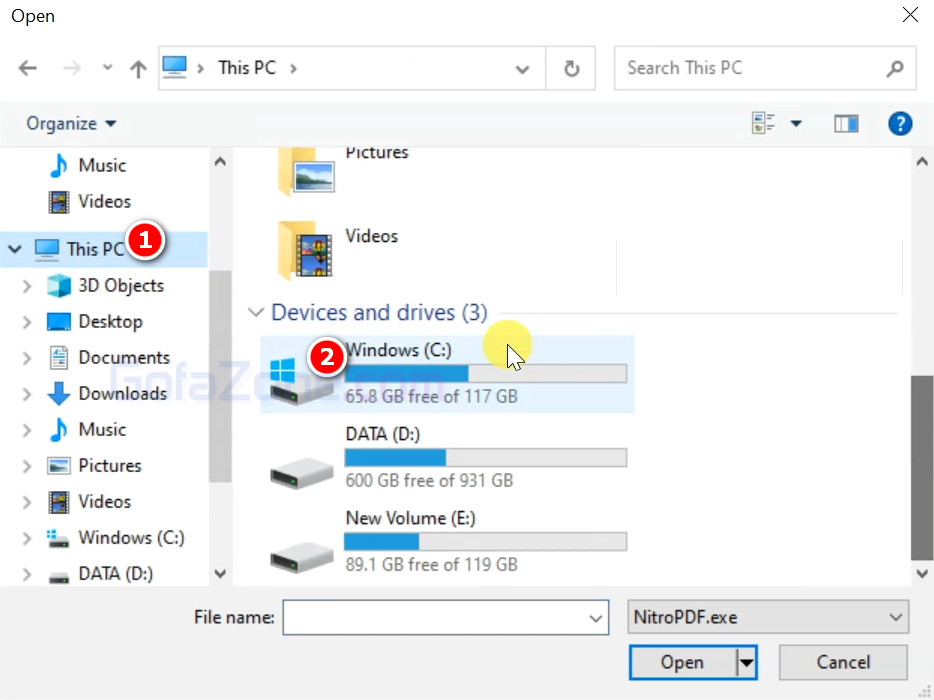Click the File name input field
934x700 pixels.
point(435,617)
